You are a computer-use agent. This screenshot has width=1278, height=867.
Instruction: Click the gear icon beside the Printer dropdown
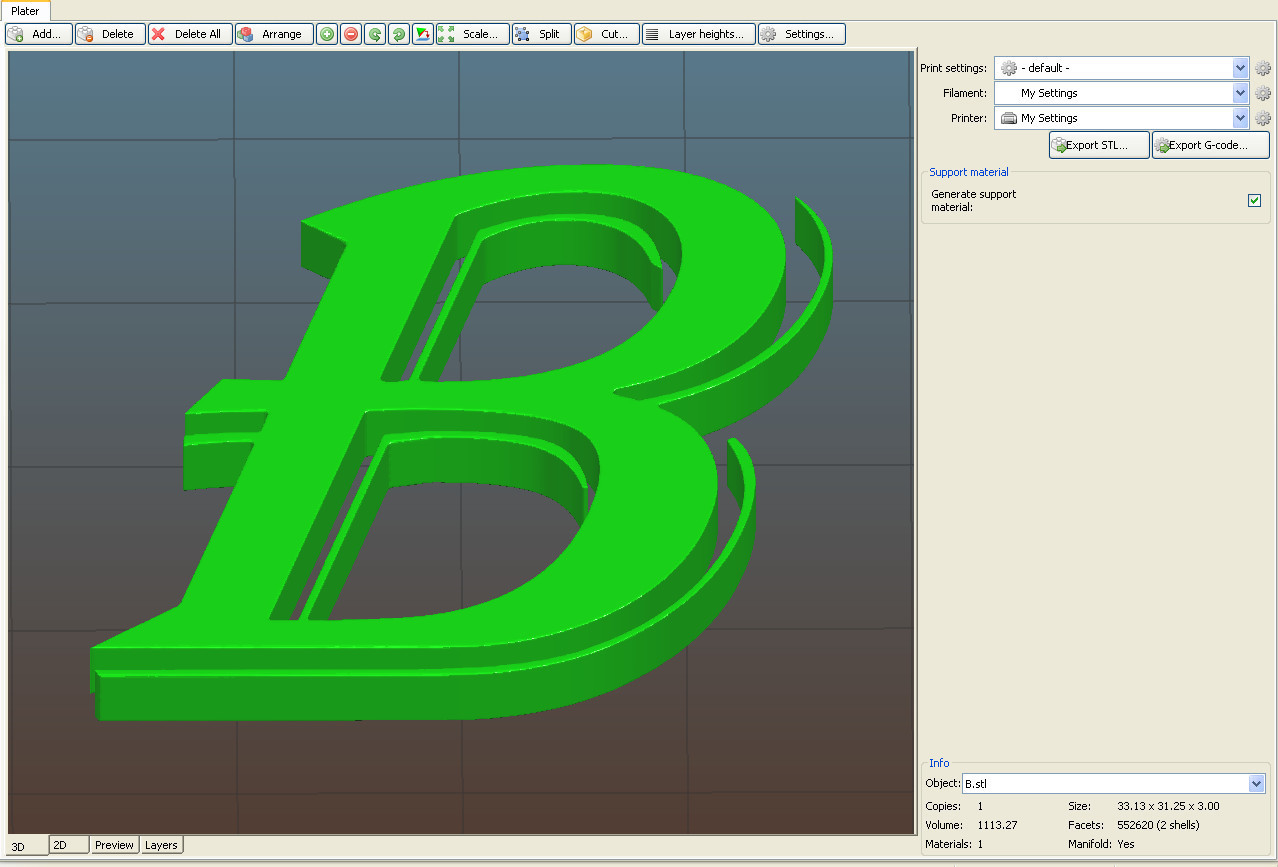[1262, 117]
